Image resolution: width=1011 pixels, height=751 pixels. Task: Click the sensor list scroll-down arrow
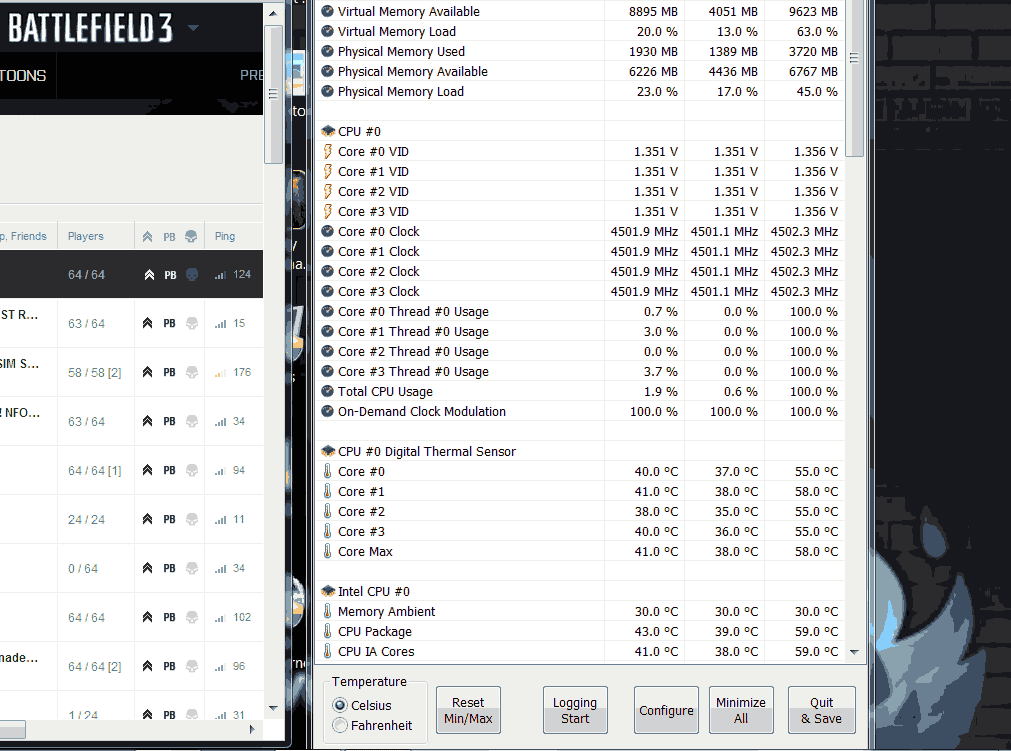(854, 652)
